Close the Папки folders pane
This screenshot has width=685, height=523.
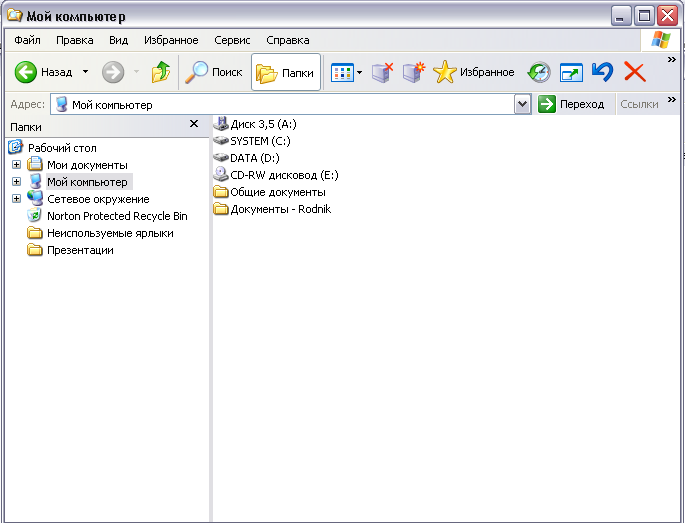coord(194,124)
